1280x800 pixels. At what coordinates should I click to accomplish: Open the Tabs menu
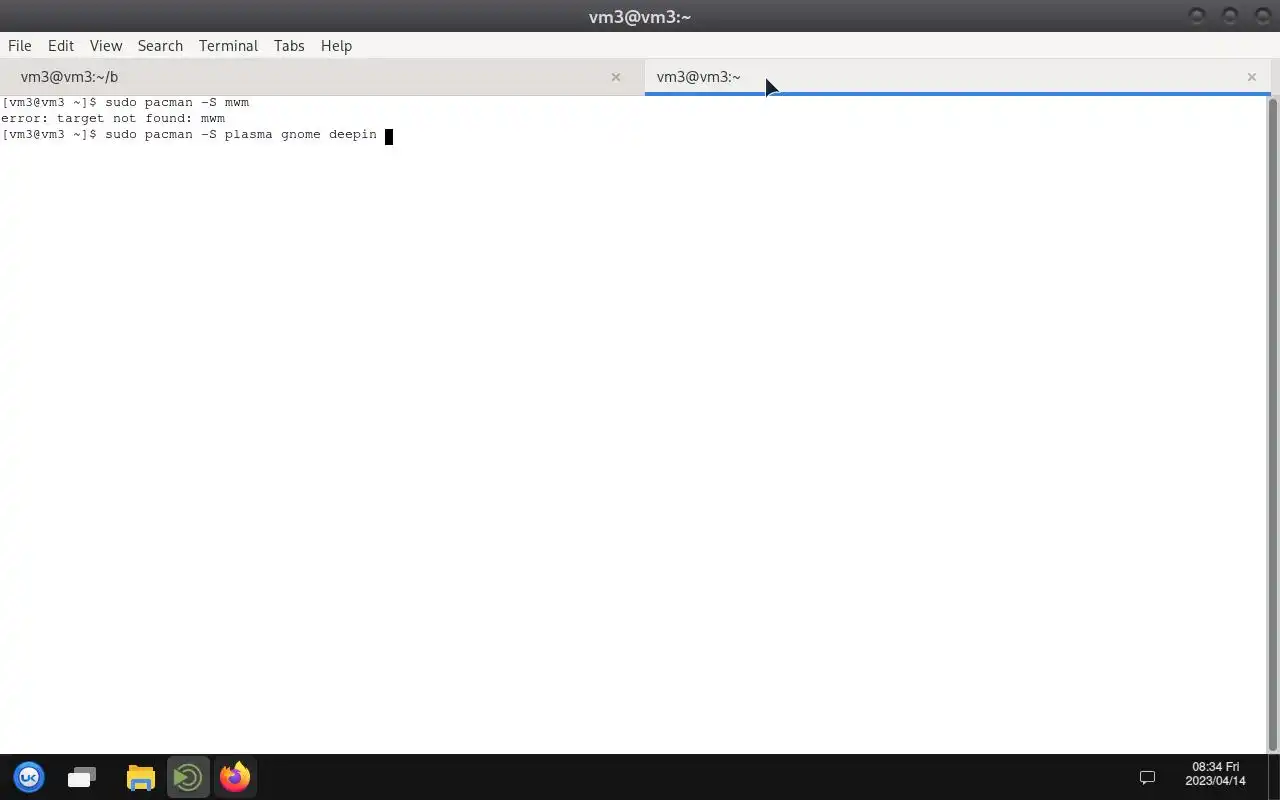[x=289, y=46]
